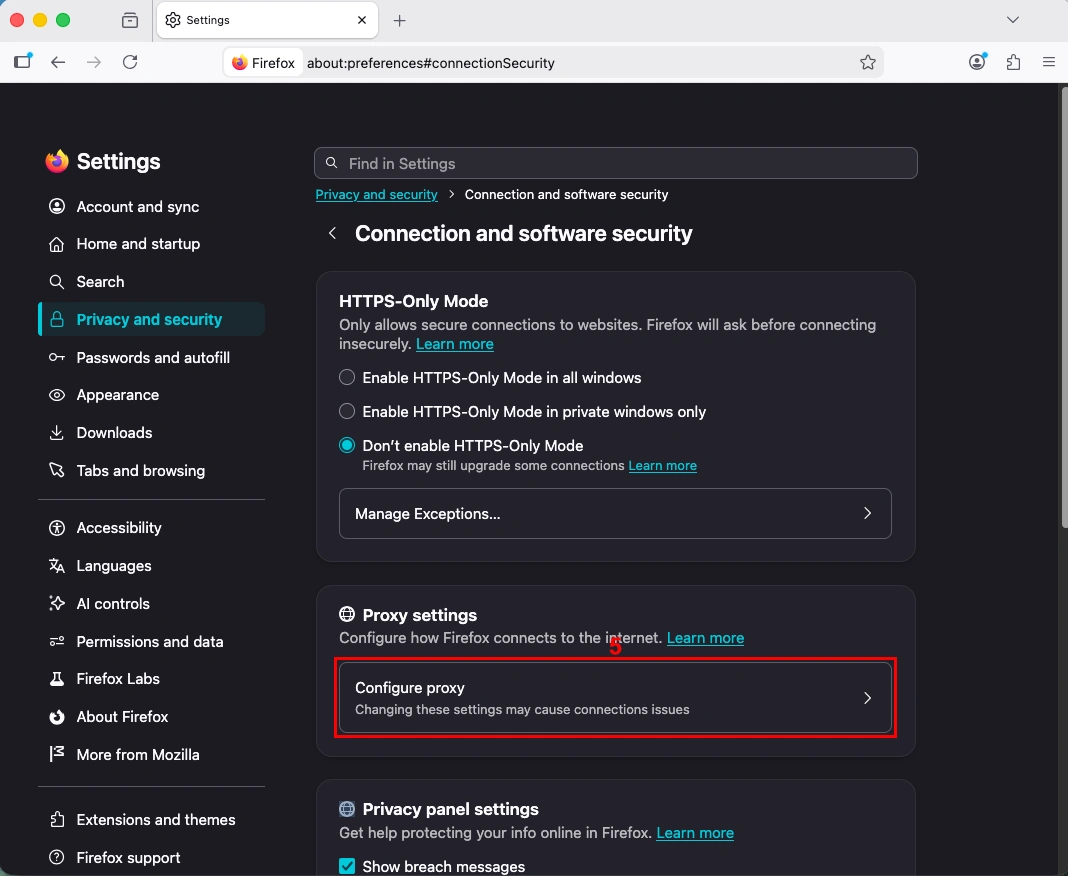This screenshot has width=1068, height=876.
Task: Open Tabs and browsing settings
Action: coord(151,471)
